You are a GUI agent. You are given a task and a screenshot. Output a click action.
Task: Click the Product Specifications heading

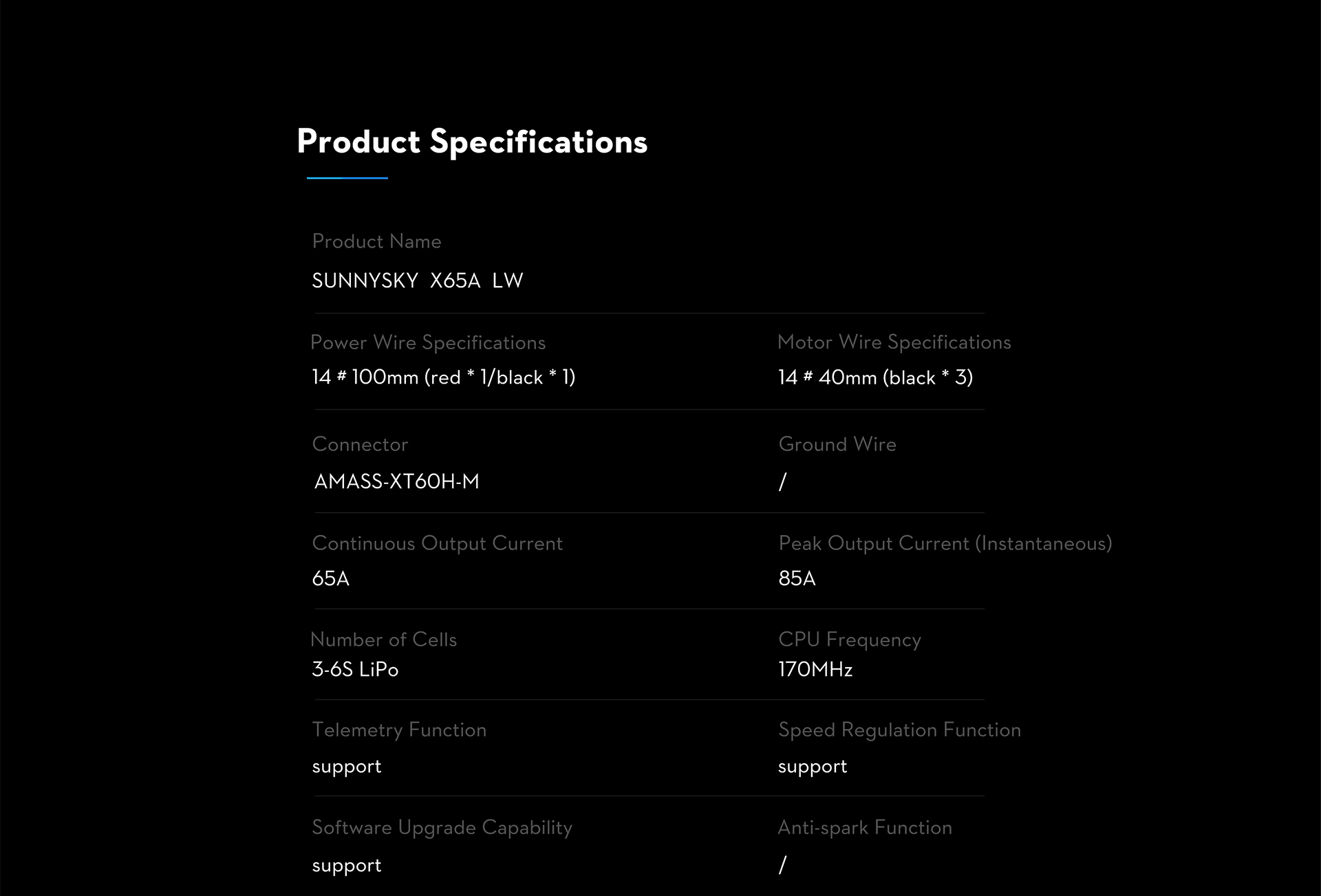(472, 142)
